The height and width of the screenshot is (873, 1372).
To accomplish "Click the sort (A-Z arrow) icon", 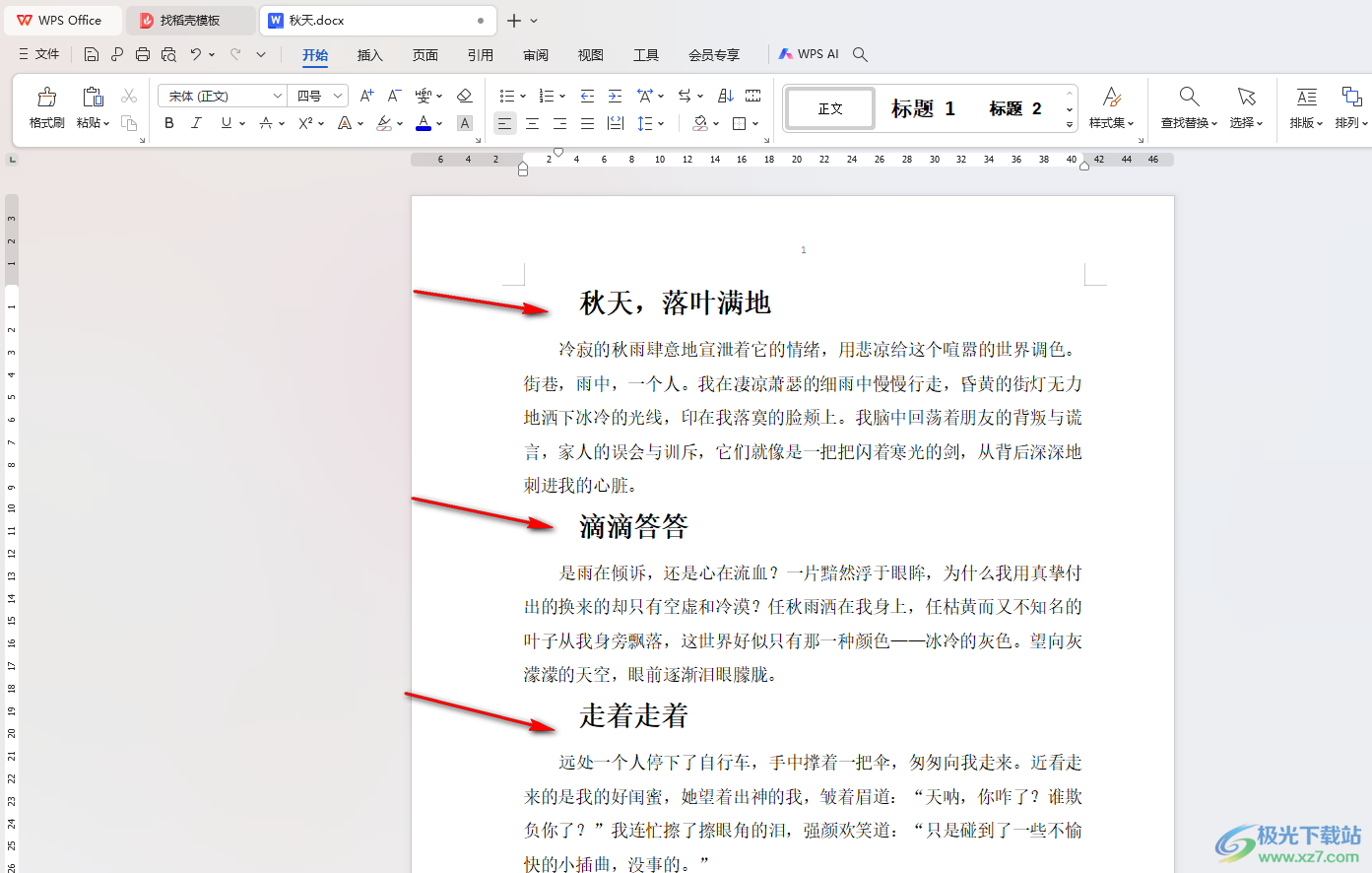I will 726,96.
